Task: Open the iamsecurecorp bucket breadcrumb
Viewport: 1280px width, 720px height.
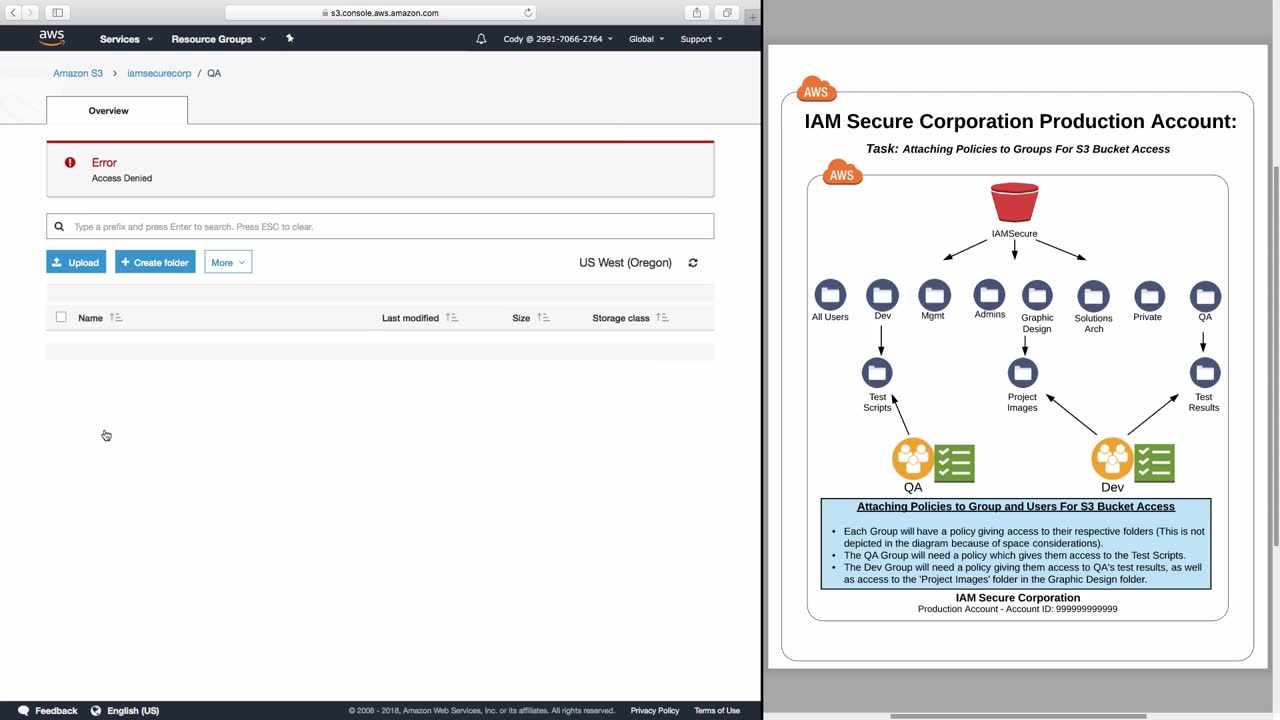Action: (159, 73)
